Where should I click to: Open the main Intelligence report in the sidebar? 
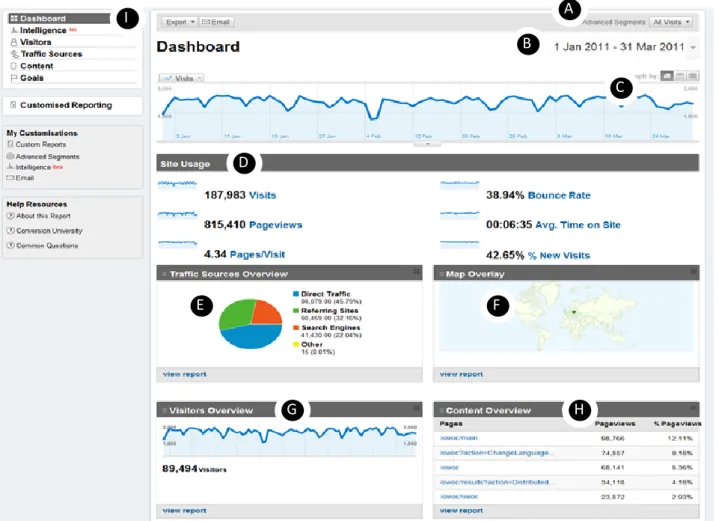point(43,30)
